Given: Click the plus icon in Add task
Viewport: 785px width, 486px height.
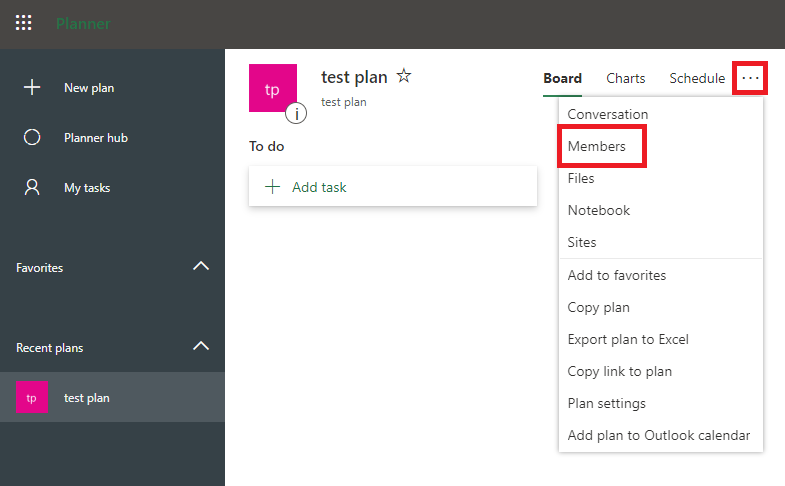Looking at the screenshot, I should pos(272,187).
